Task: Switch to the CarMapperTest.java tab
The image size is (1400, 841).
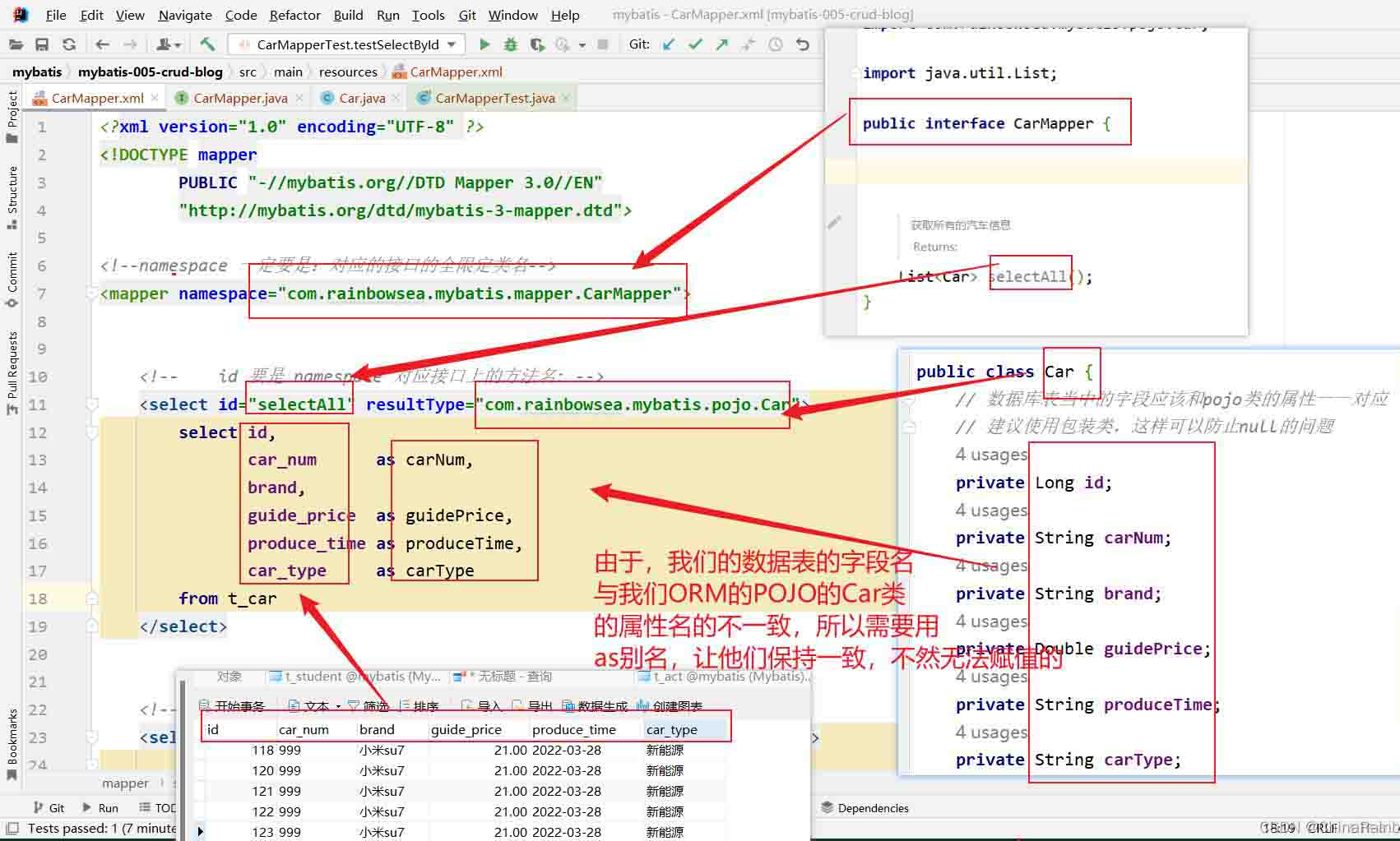Action: point(495,98)
